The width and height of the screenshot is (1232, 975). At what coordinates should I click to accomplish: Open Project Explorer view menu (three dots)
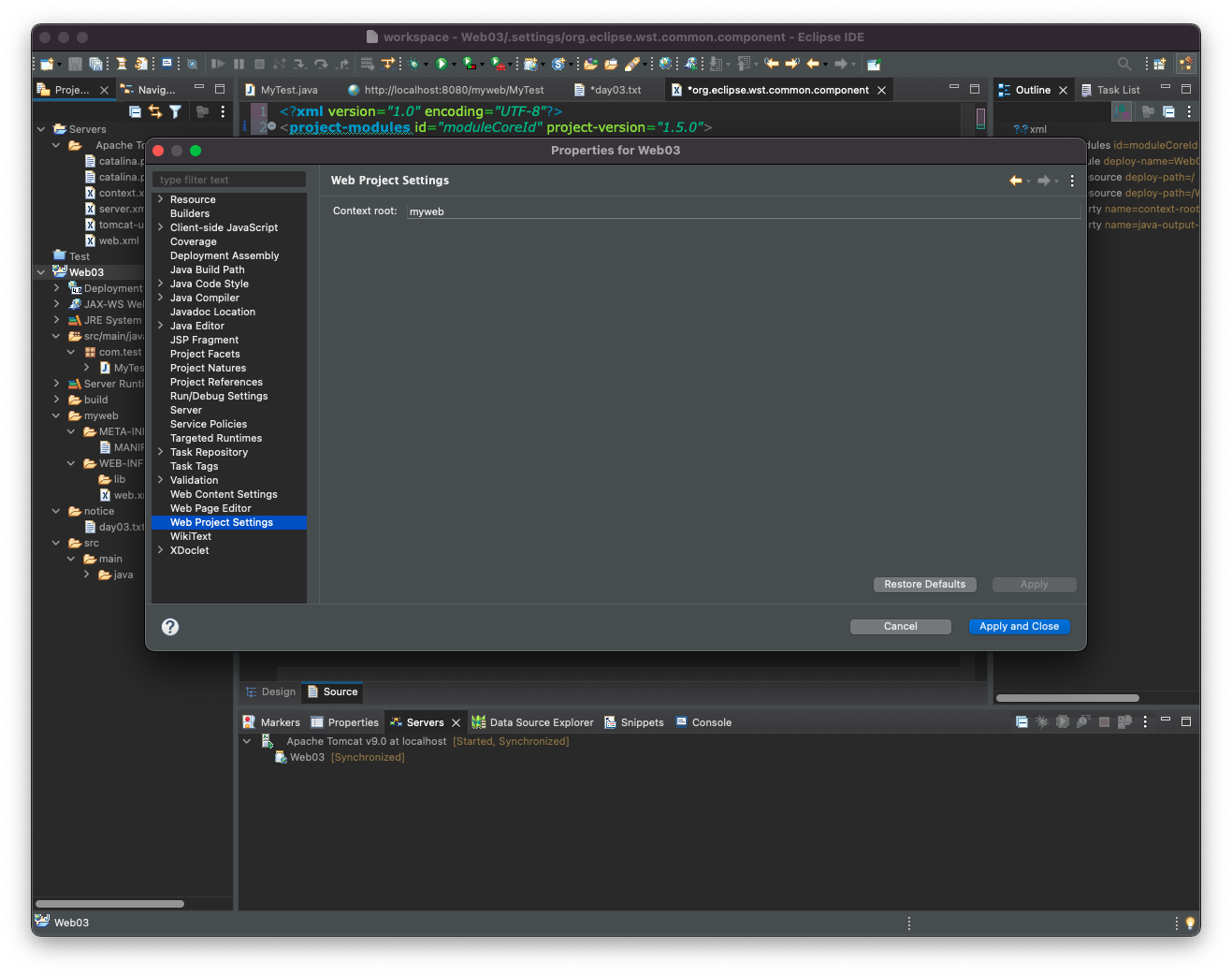pos(223,111)
